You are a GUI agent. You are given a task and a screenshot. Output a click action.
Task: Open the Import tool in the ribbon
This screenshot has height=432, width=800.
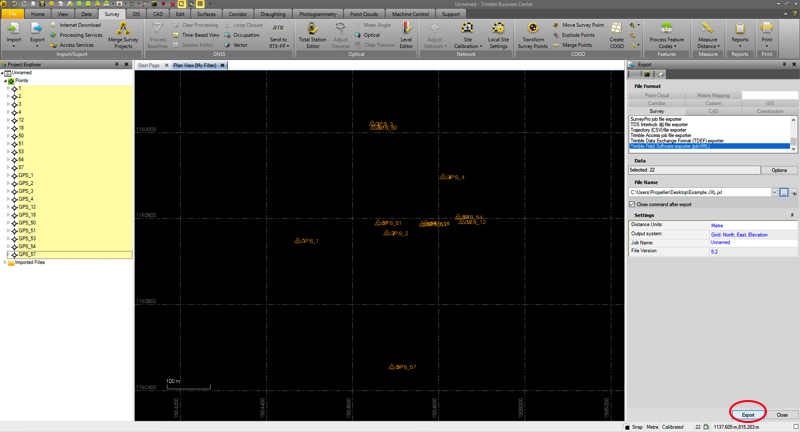click(x=13, y=34)
